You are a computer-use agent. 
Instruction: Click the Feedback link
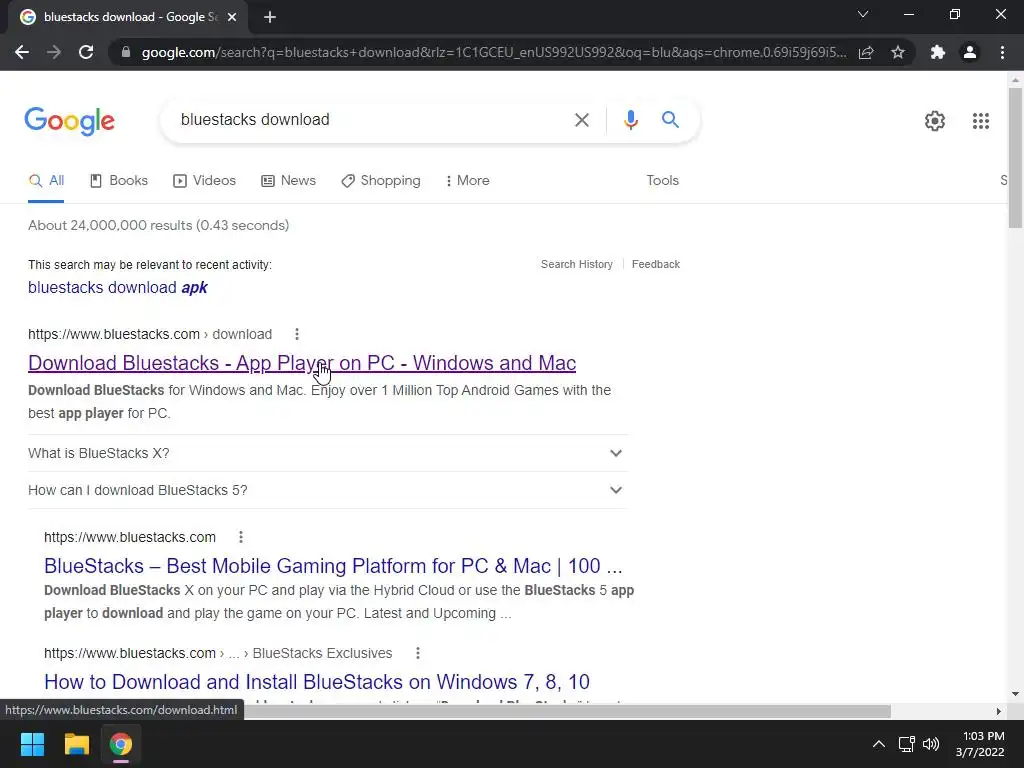(656, 264)
